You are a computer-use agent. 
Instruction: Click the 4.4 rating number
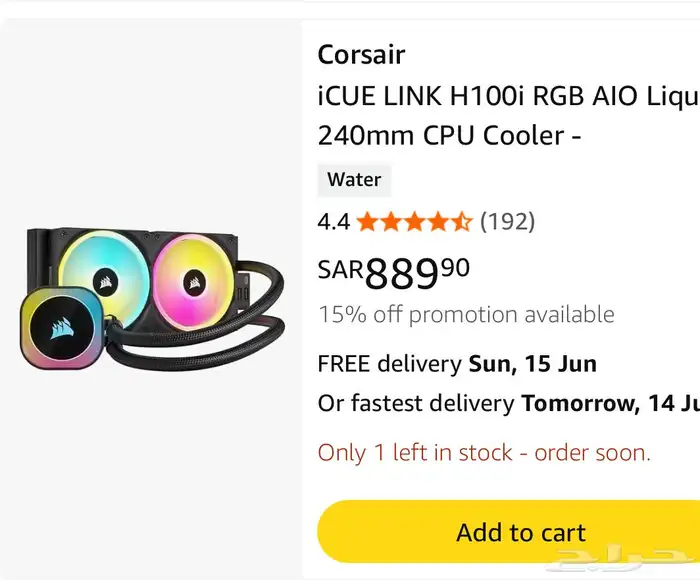pyautogui.click(x=333, y=221)
